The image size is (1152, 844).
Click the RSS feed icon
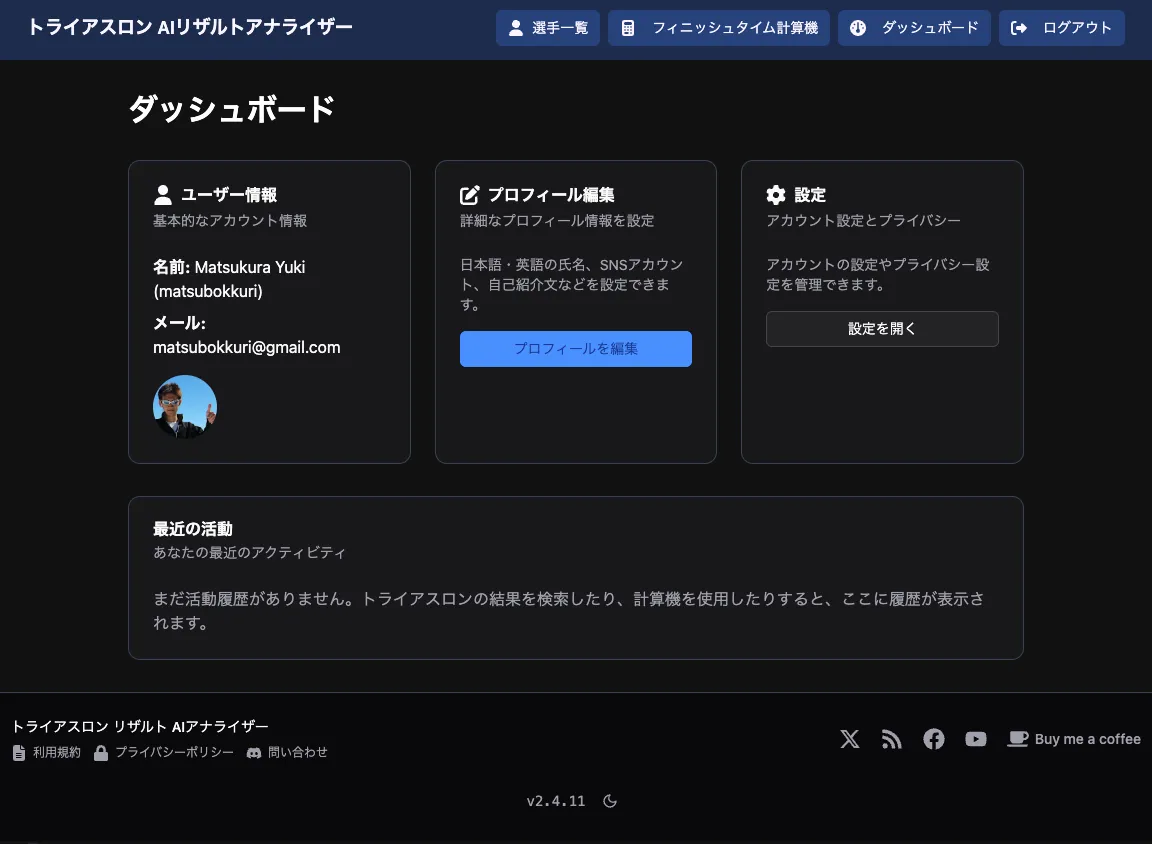tap(892, 739)
